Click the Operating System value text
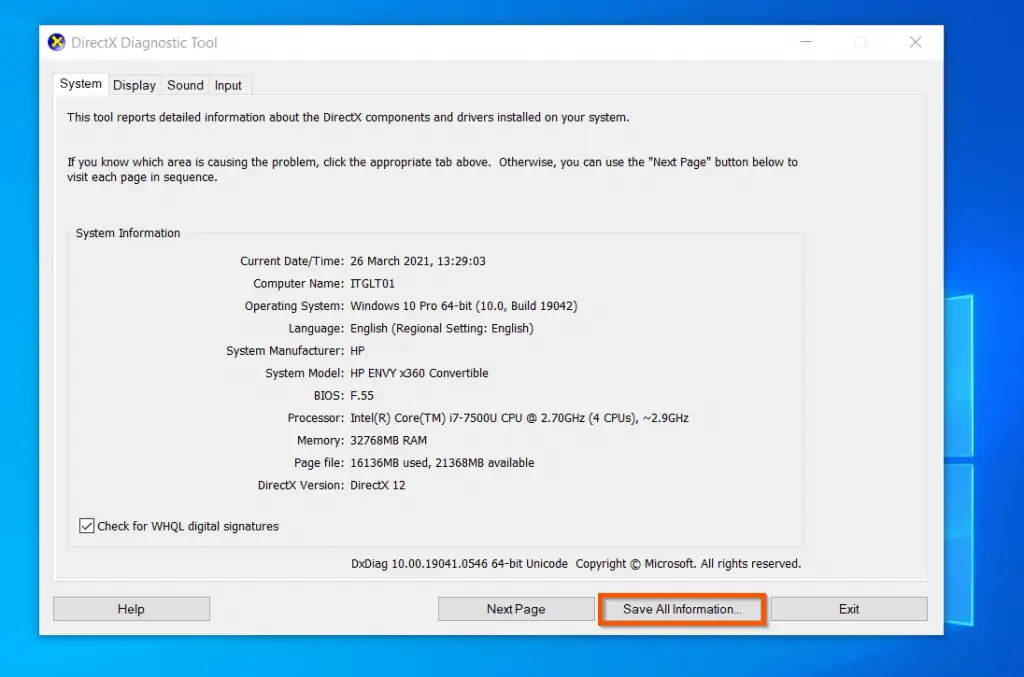Image resolution: width=1024 pixels, height=677 pixels. [464, 306]
